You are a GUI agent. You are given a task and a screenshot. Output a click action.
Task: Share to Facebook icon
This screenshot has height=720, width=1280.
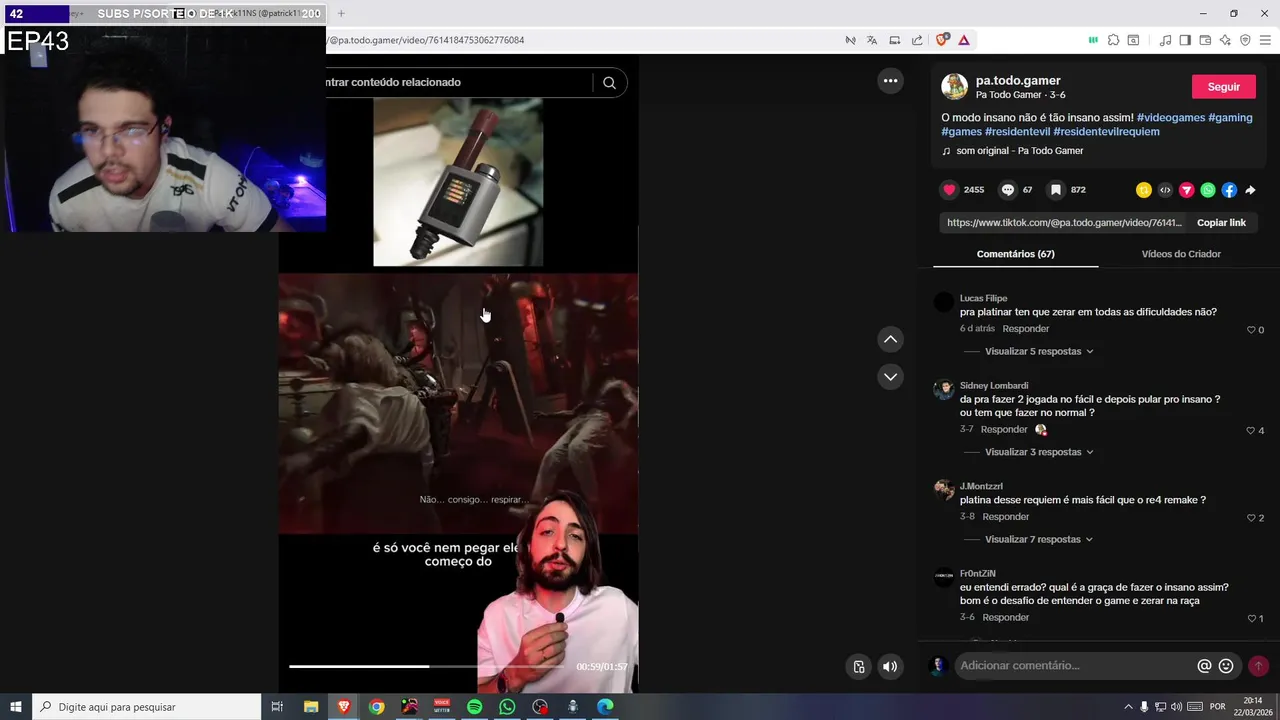click(x=1229, y=190)
